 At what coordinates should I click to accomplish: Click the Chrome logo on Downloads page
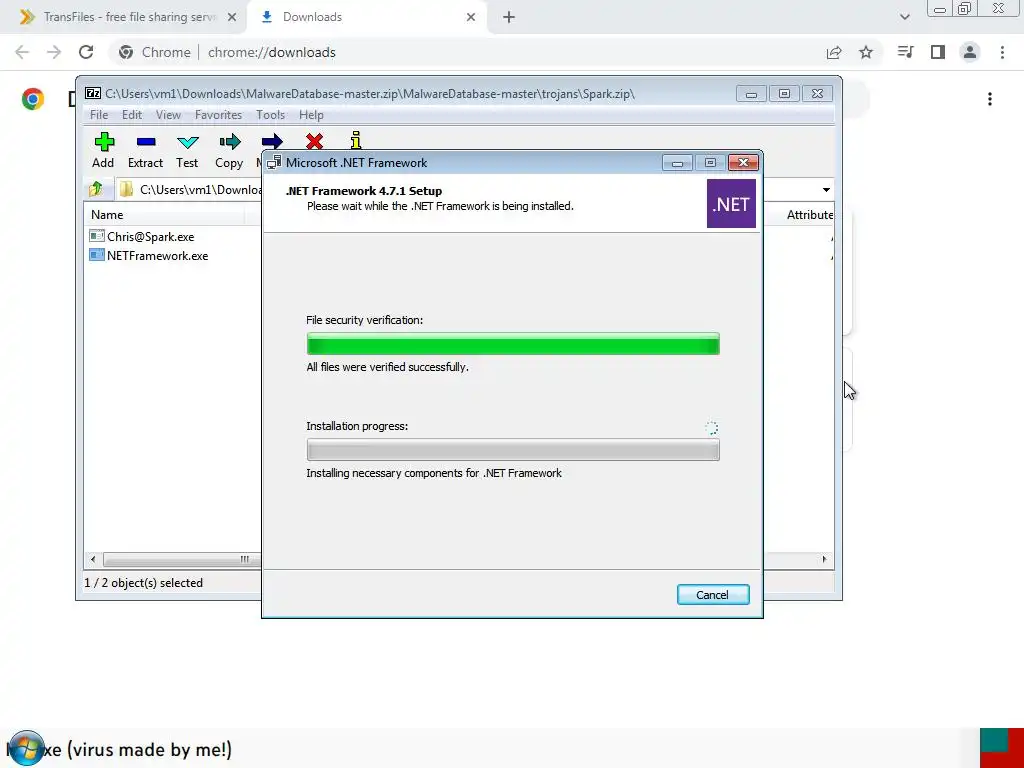(x=33, y=99)
